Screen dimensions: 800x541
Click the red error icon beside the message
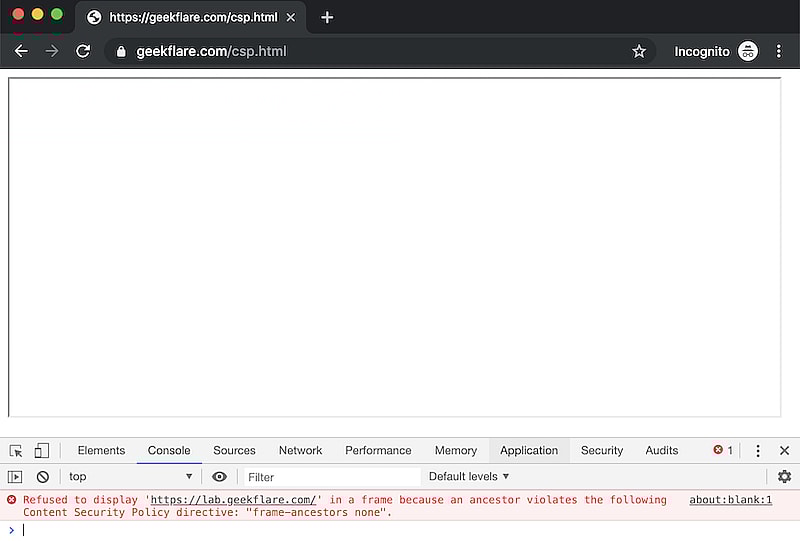click(12, 500)
